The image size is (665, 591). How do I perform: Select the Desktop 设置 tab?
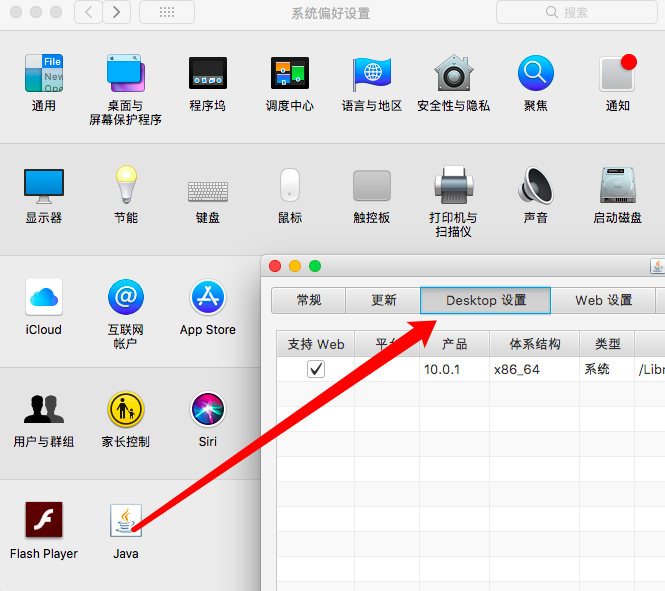click(x=486, y=300)
